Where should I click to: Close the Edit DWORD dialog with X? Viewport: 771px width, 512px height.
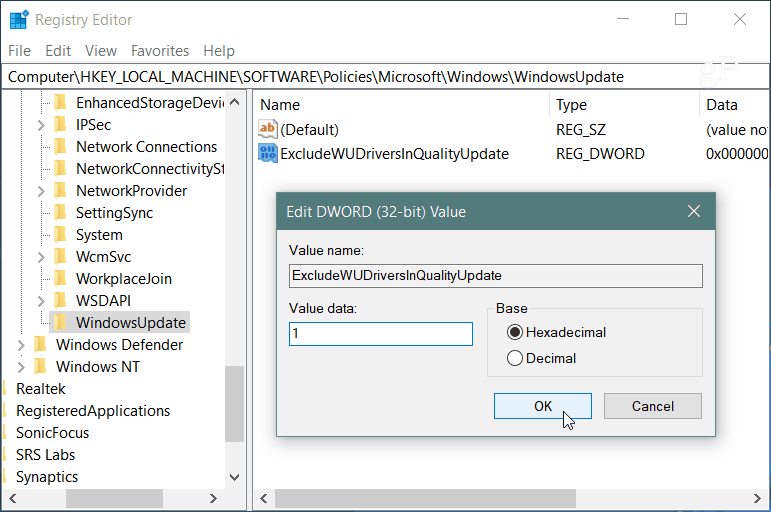pyautogui.click(x=694, y=211)
